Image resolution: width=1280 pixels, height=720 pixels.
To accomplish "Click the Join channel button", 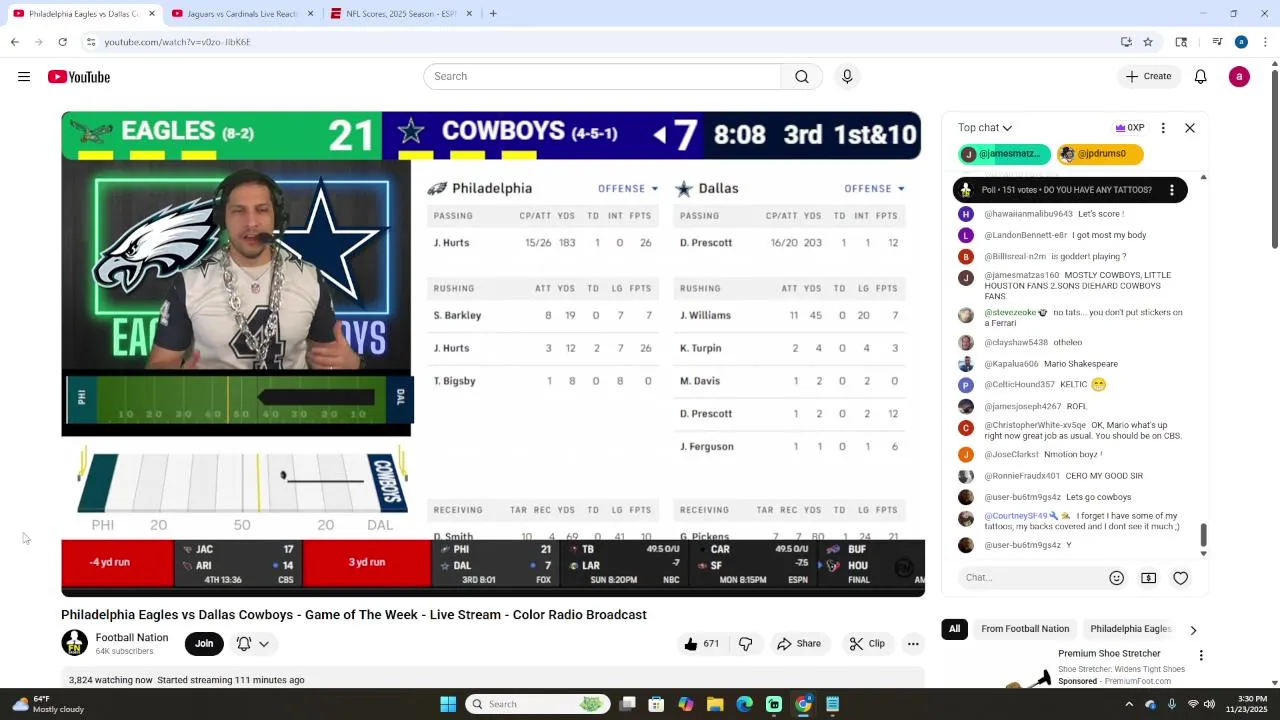I will [x=204, y=644].
